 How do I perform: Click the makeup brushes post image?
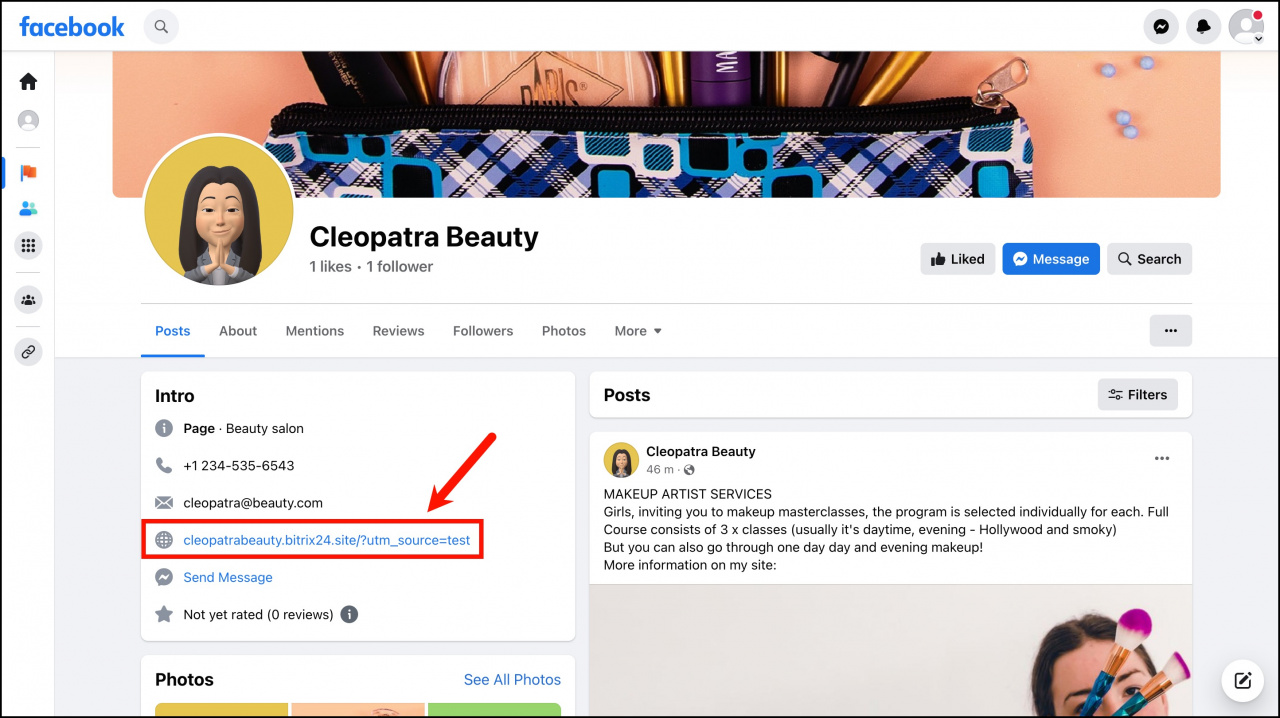890,650
